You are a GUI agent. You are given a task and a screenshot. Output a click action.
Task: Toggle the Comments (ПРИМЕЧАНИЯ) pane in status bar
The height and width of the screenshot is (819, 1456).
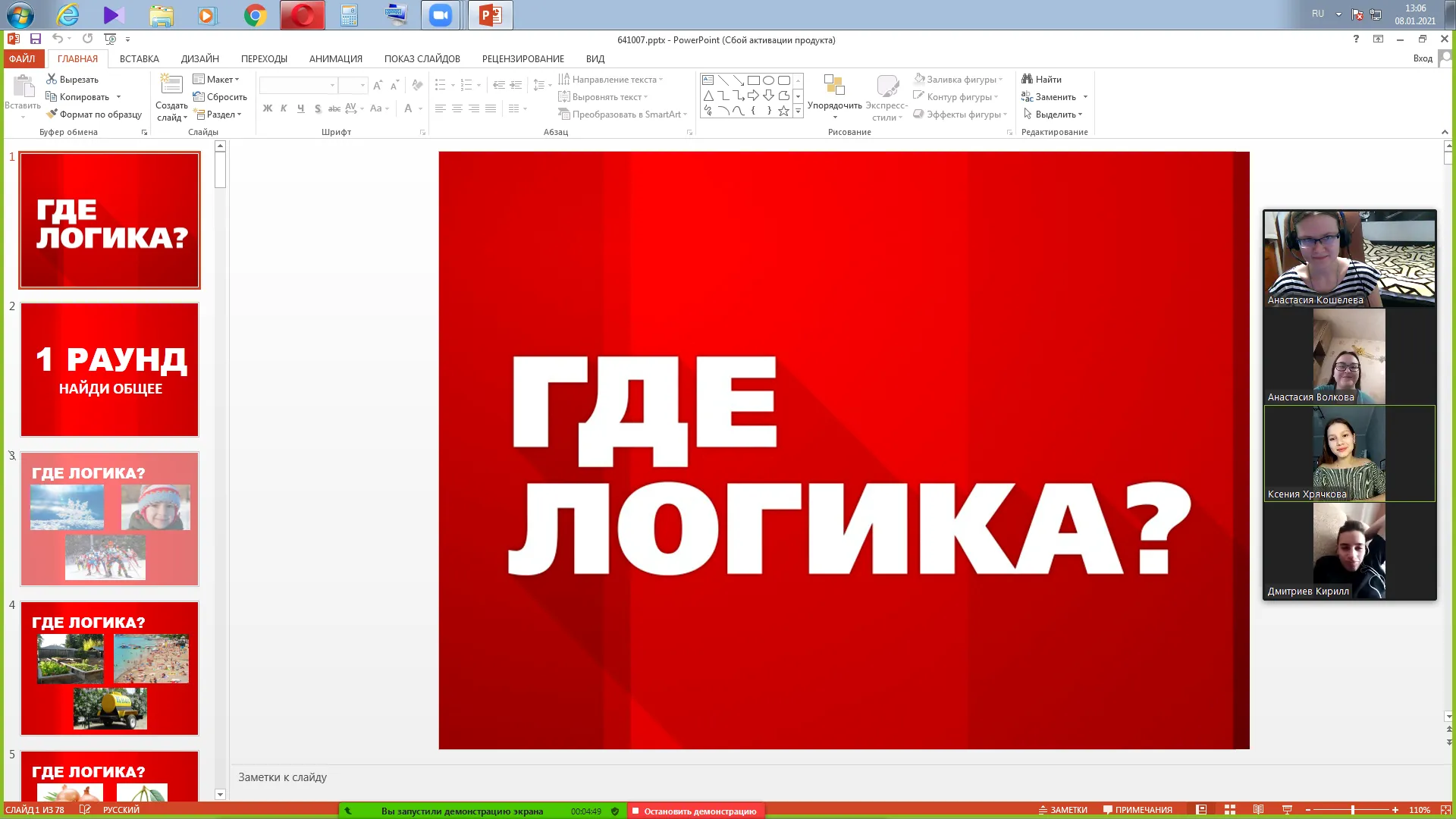(x=1137, y=810)
